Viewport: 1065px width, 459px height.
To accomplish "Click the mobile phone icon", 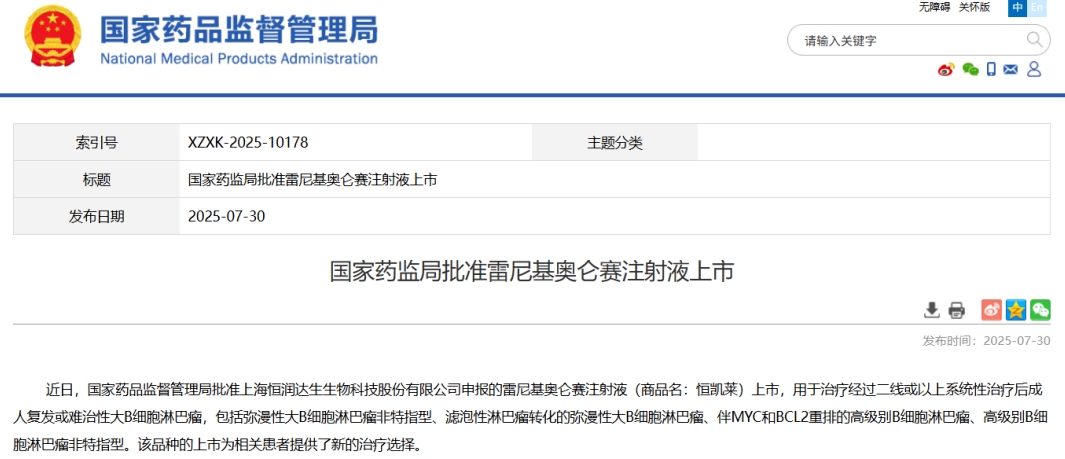I will [x=991, y=69].
